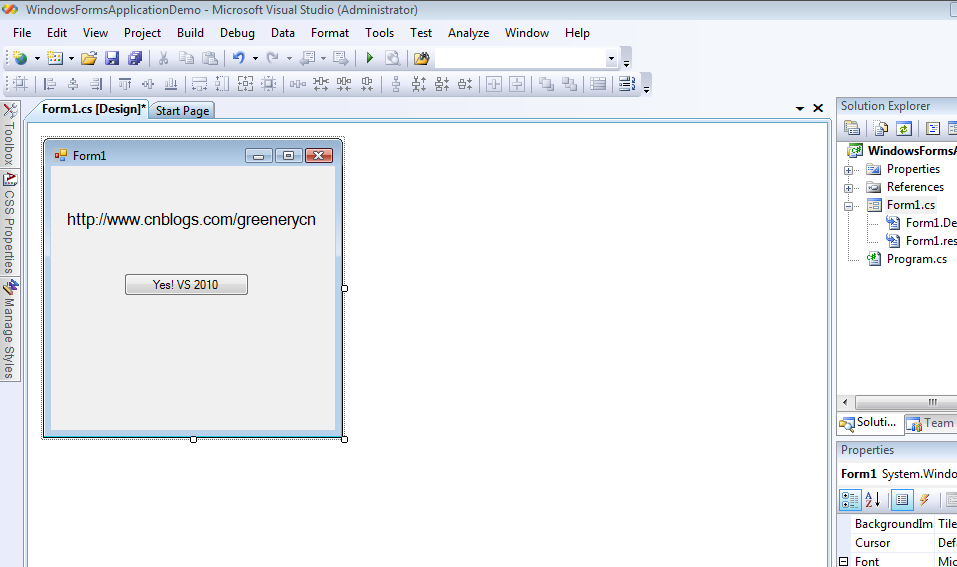This screenshot has width=957, height=567.
Task: Select the cnblogs URL label on the form
Action: tap(191, 220)
